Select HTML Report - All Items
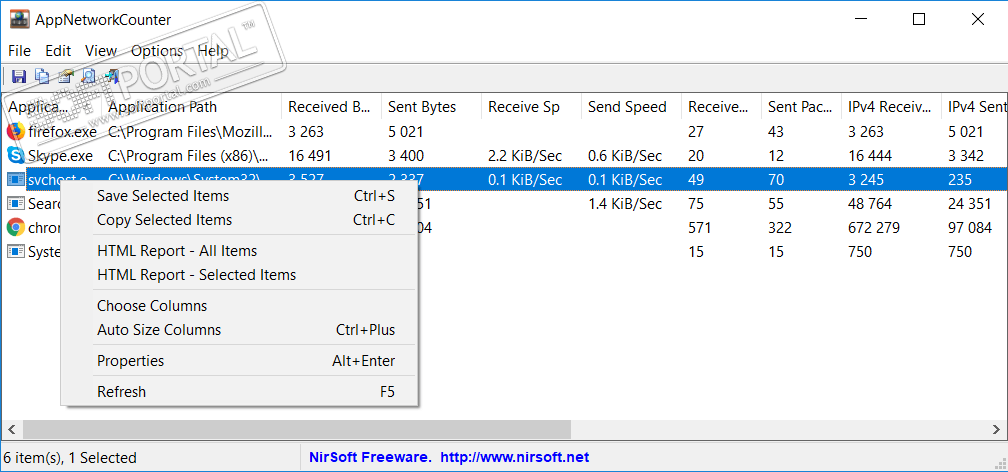Screen dimensions: 1008x472 tap(177, 251)
